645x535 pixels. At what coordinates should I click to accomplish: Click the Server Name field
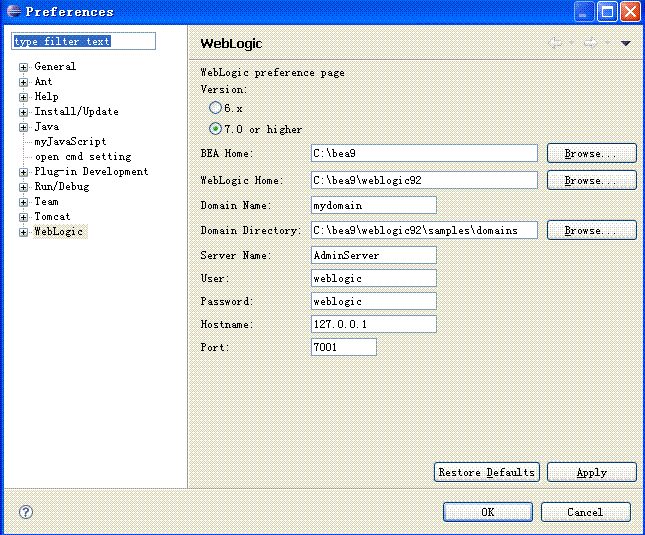coord(374,255)
